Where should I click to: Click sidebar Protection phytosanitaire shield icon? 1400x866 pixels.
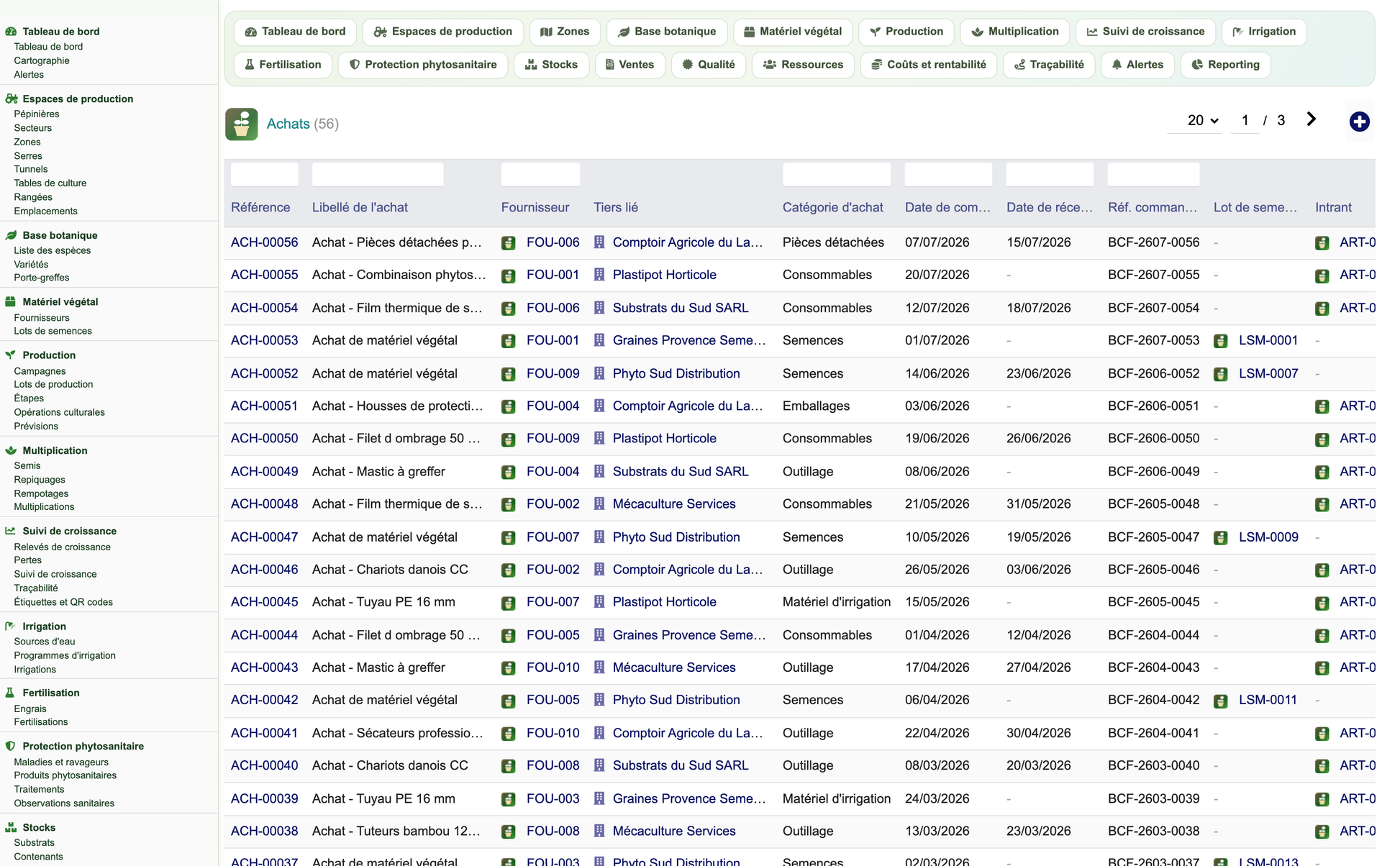tap(11, 746)
